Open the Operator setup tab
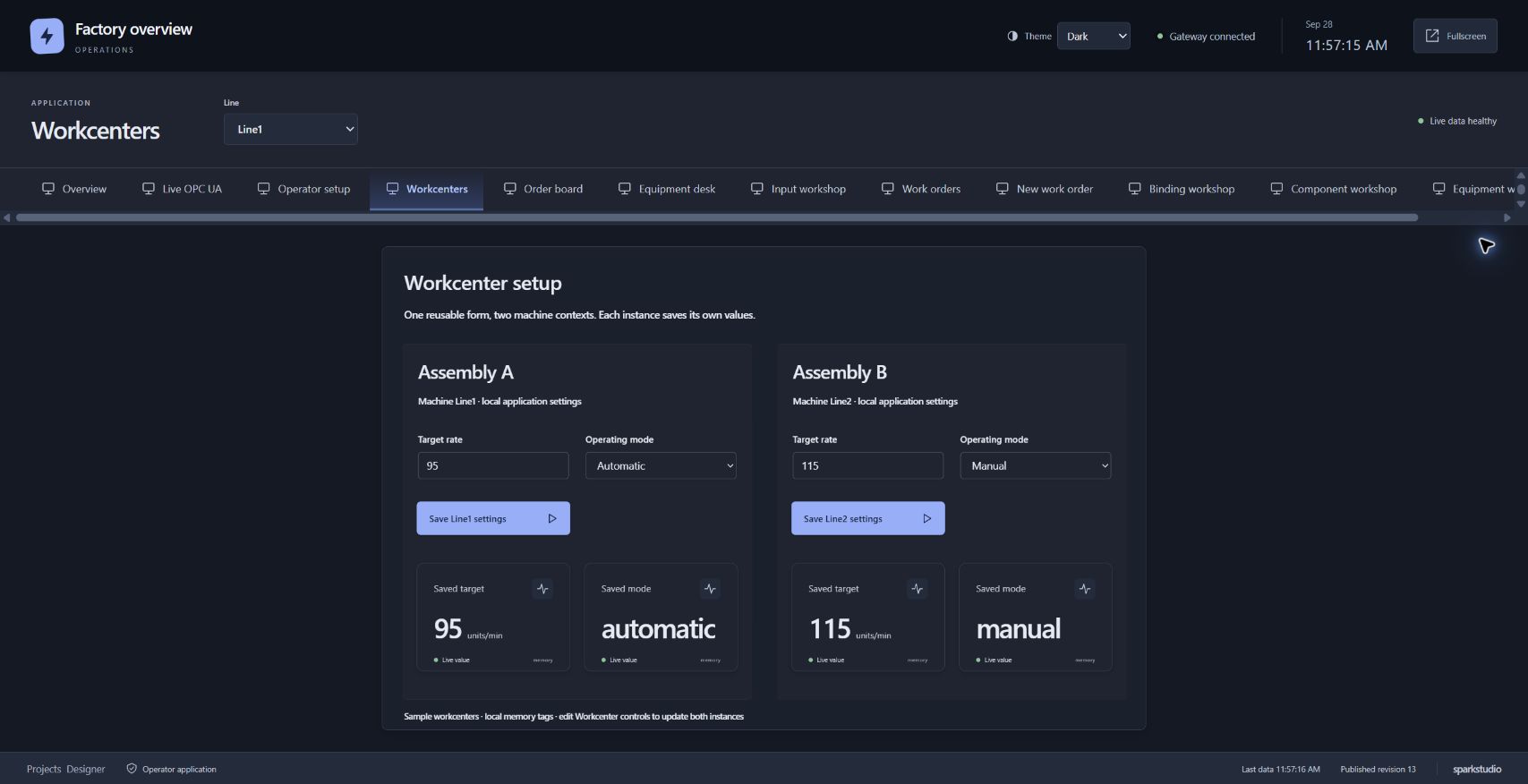 click(x=304, y=189)
